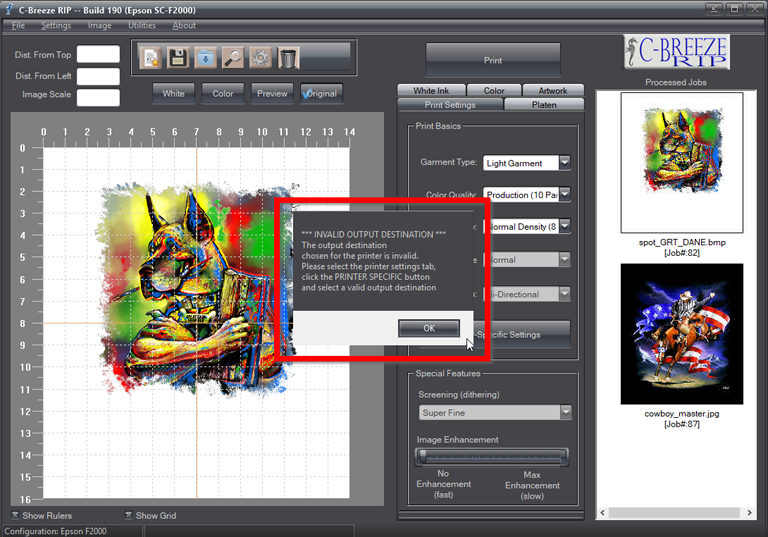Image resolution: width=768 pixels, height=537 pixels.
Task: Click the left arrow of Processed Jobs scrollbar
Action: point(603,513)
